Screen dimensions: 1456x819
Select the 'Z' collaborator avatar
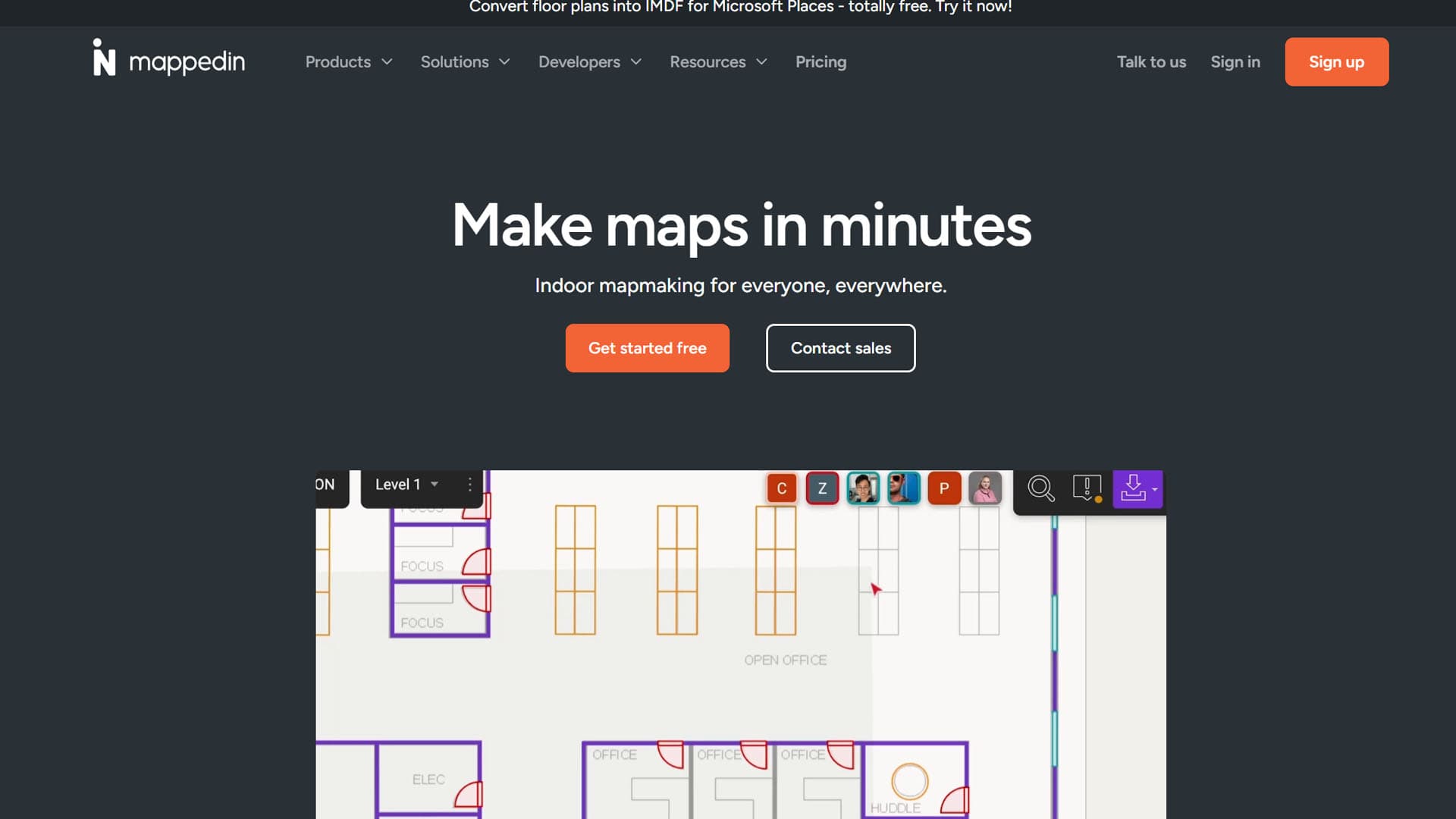point(822,488)
